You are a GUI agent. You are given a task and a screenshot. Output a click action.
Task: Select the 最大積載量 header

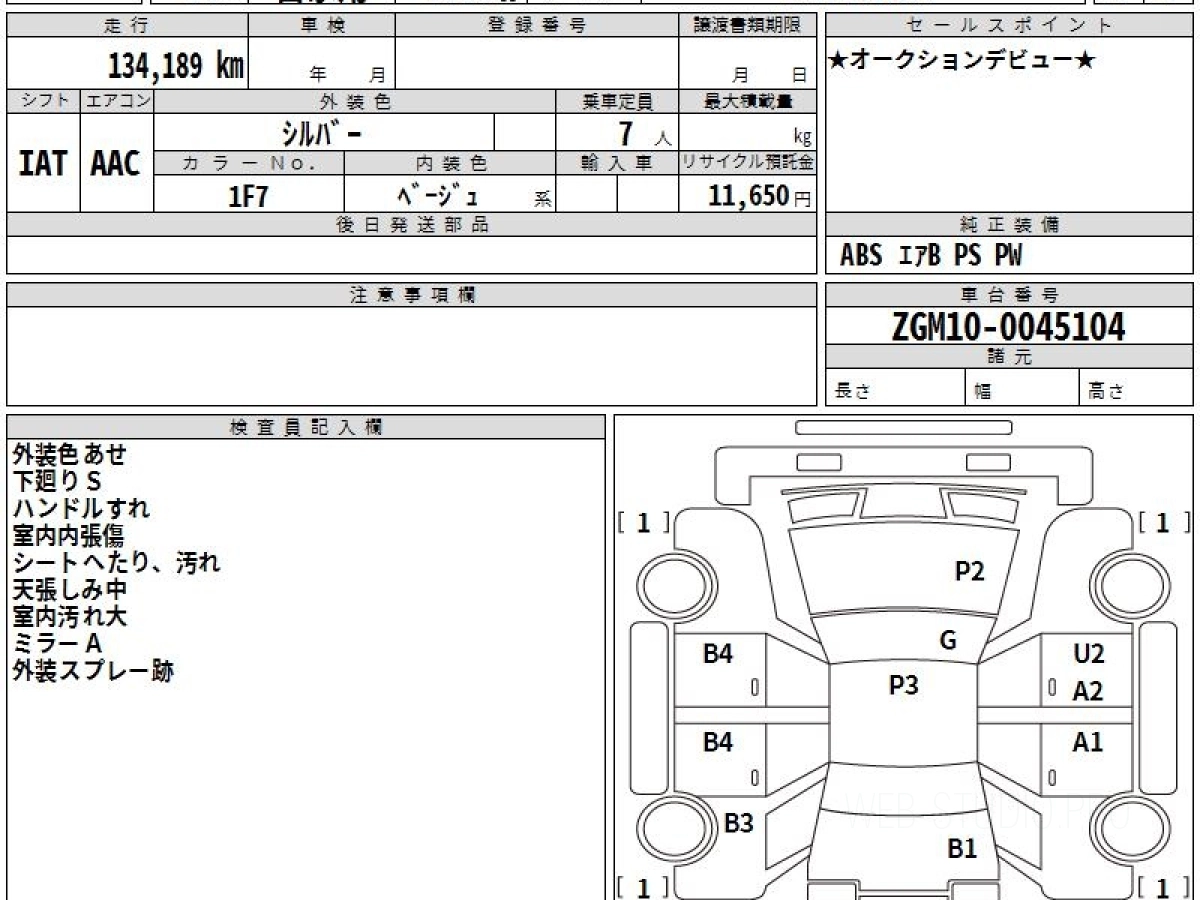click(x=747, y=101)
